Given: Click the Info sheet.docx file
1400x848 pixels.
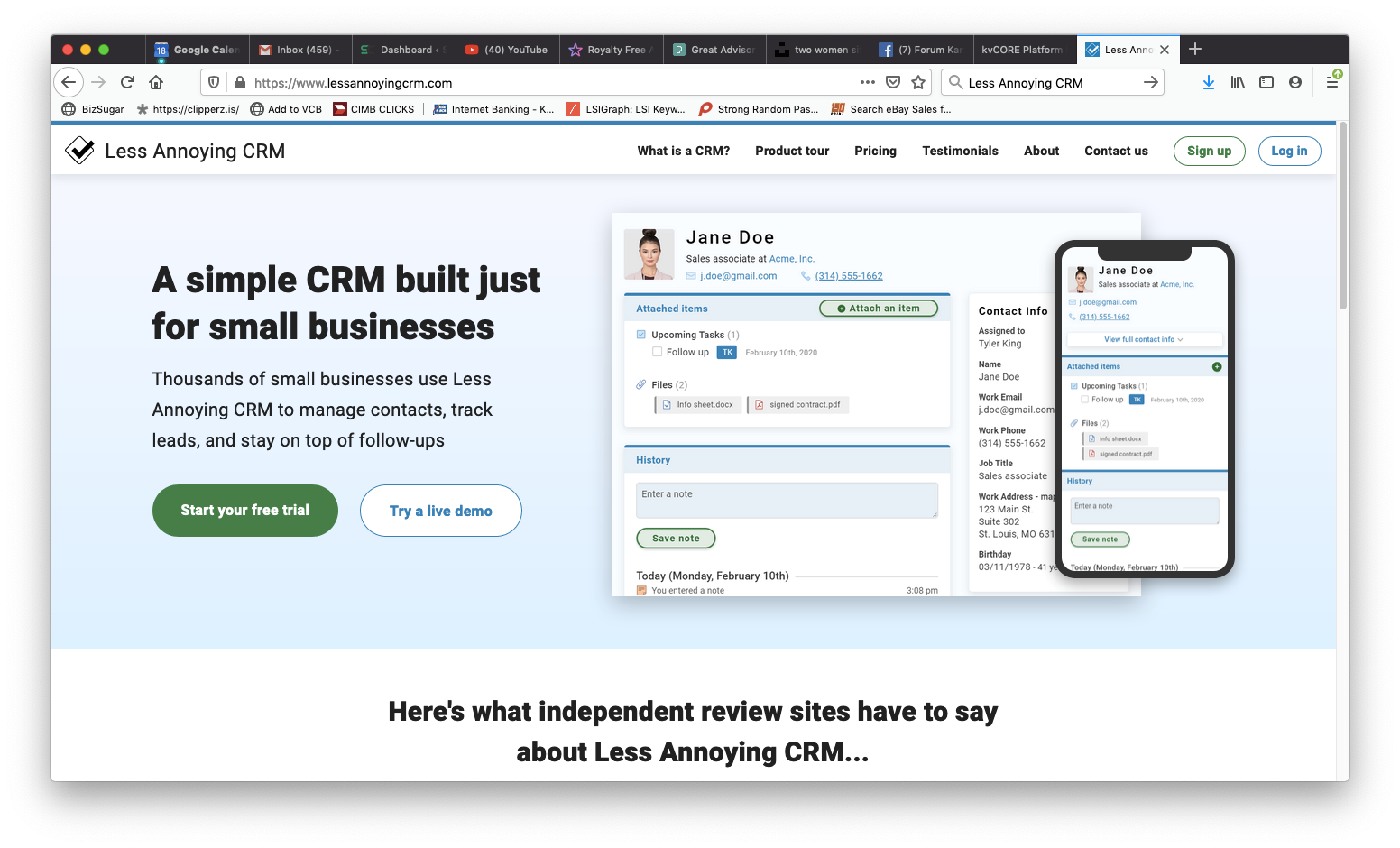Looking at the screenshot, I should tap(698, 405).
